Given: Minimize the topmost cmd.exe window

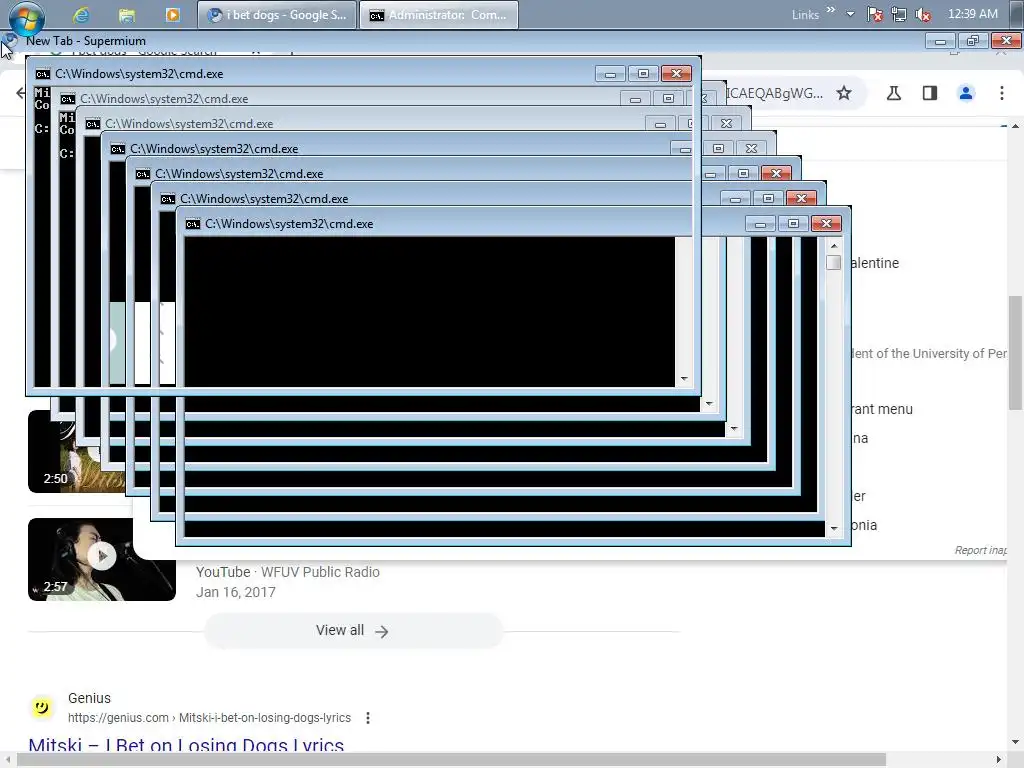Looking at the screenshot, I should 610,74.
